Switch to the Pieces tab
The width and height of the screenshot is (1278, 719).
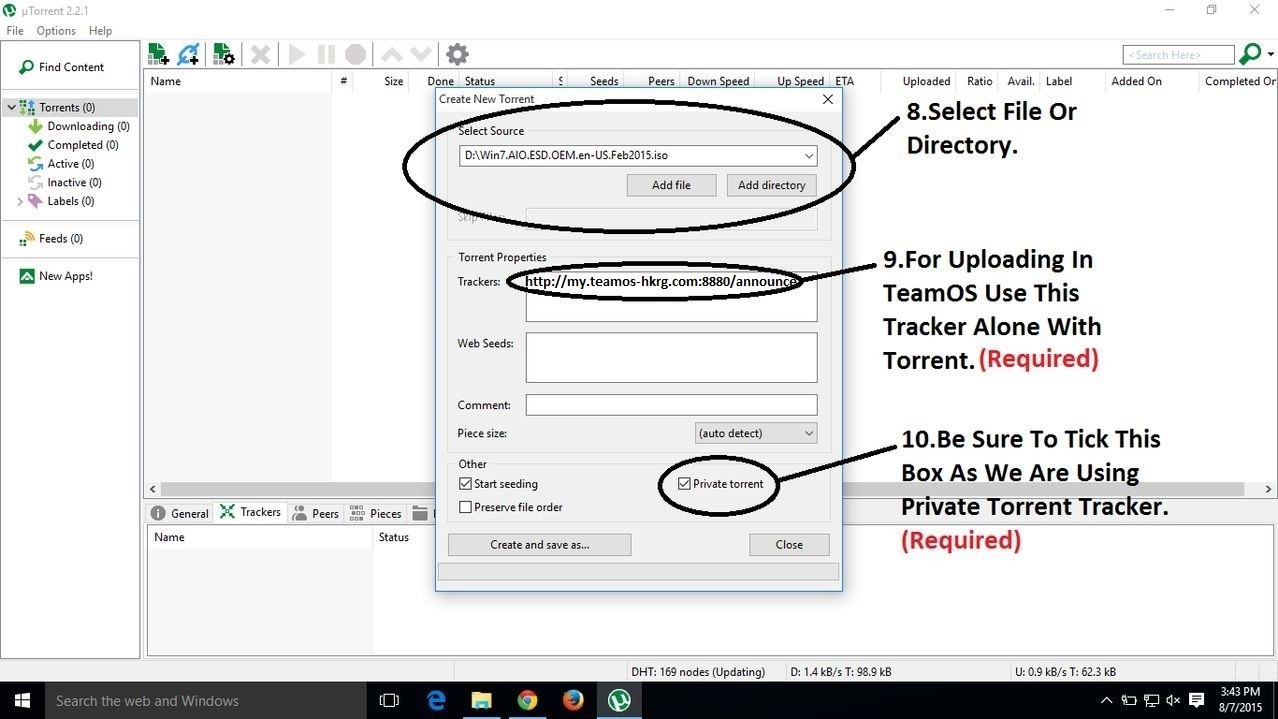375,513
